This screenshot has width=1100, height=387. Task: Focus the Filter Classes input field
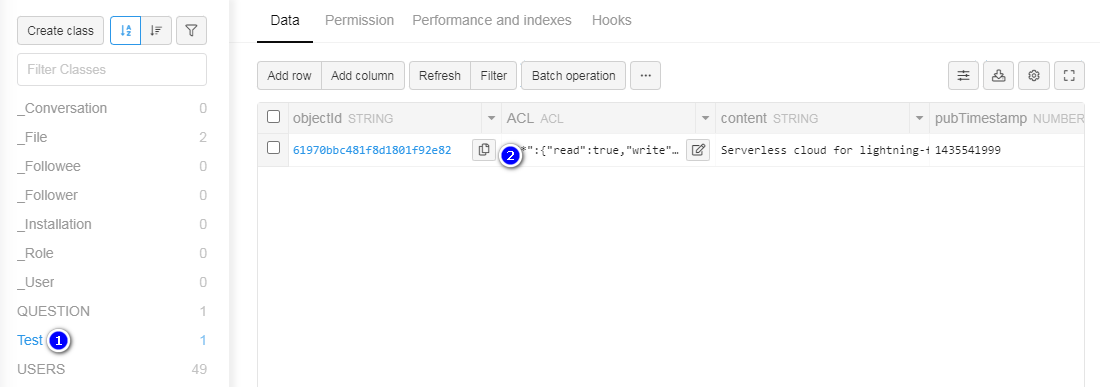point(112,69)
